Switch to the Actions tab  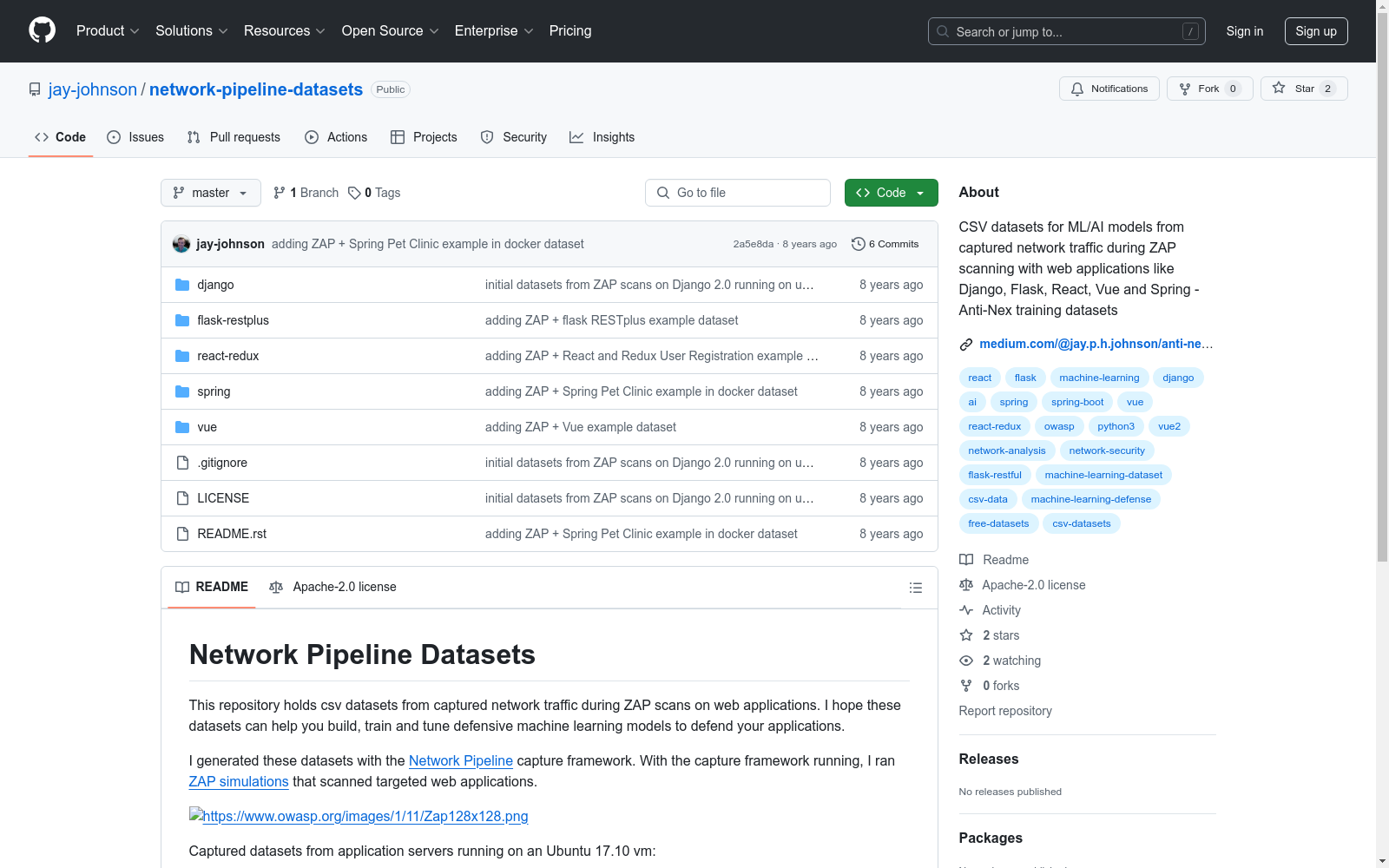point(336,137)
